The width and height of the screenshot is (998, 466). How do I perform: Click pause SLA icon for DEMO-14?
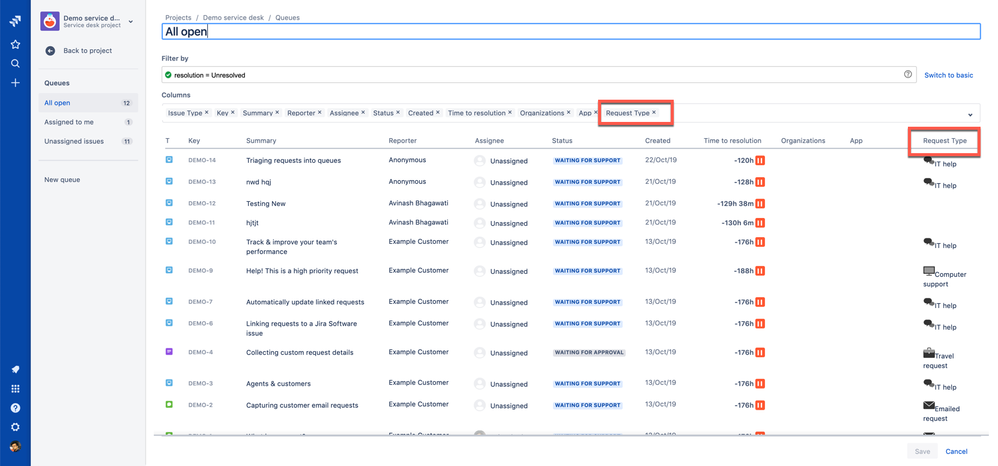(760, 161)
